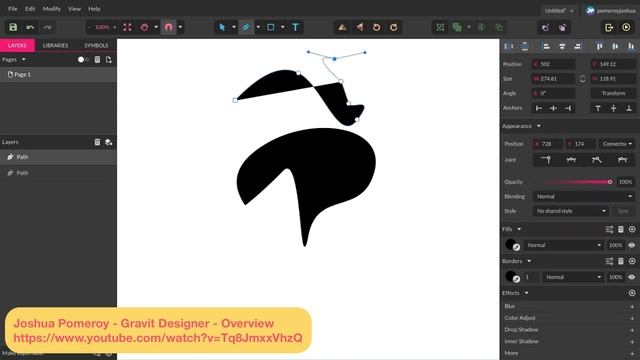Click the Redo arrow icon
Image resolution: width=640 pixels, height=360 pixels.
(x=48, y=27)
